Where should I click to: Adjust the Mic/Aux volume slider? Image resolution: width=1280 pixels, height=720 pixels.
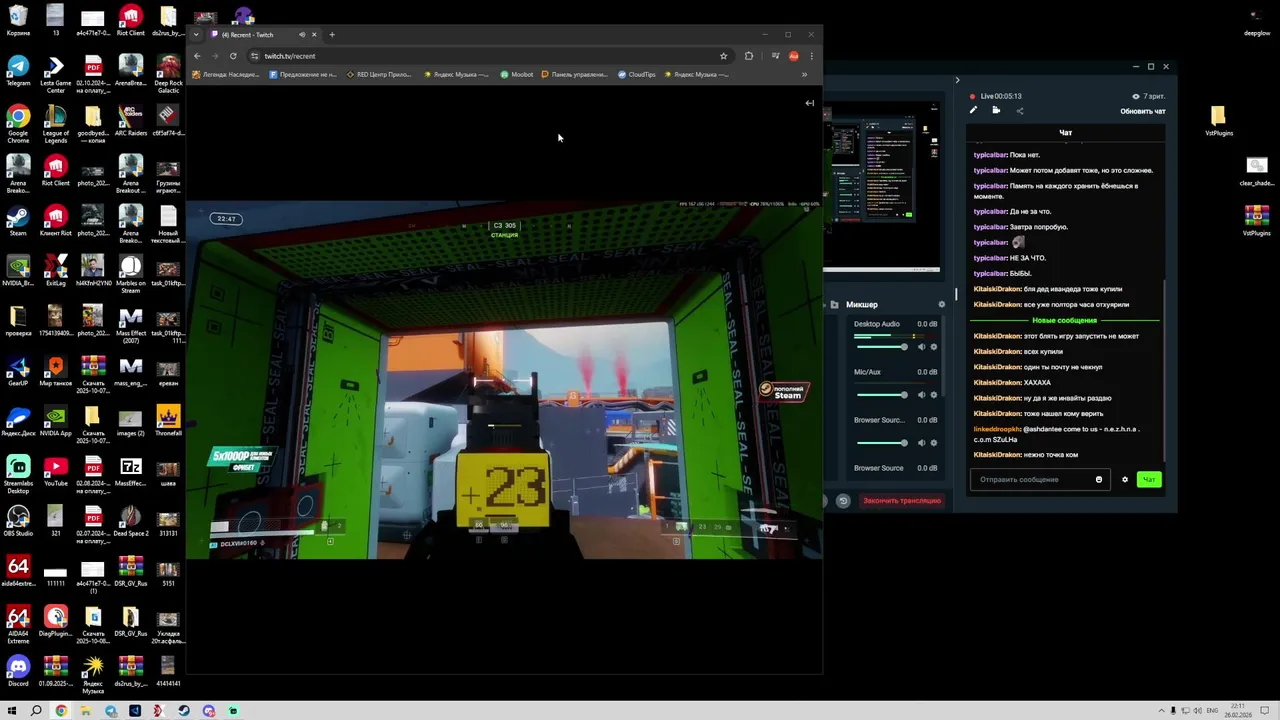881,395
